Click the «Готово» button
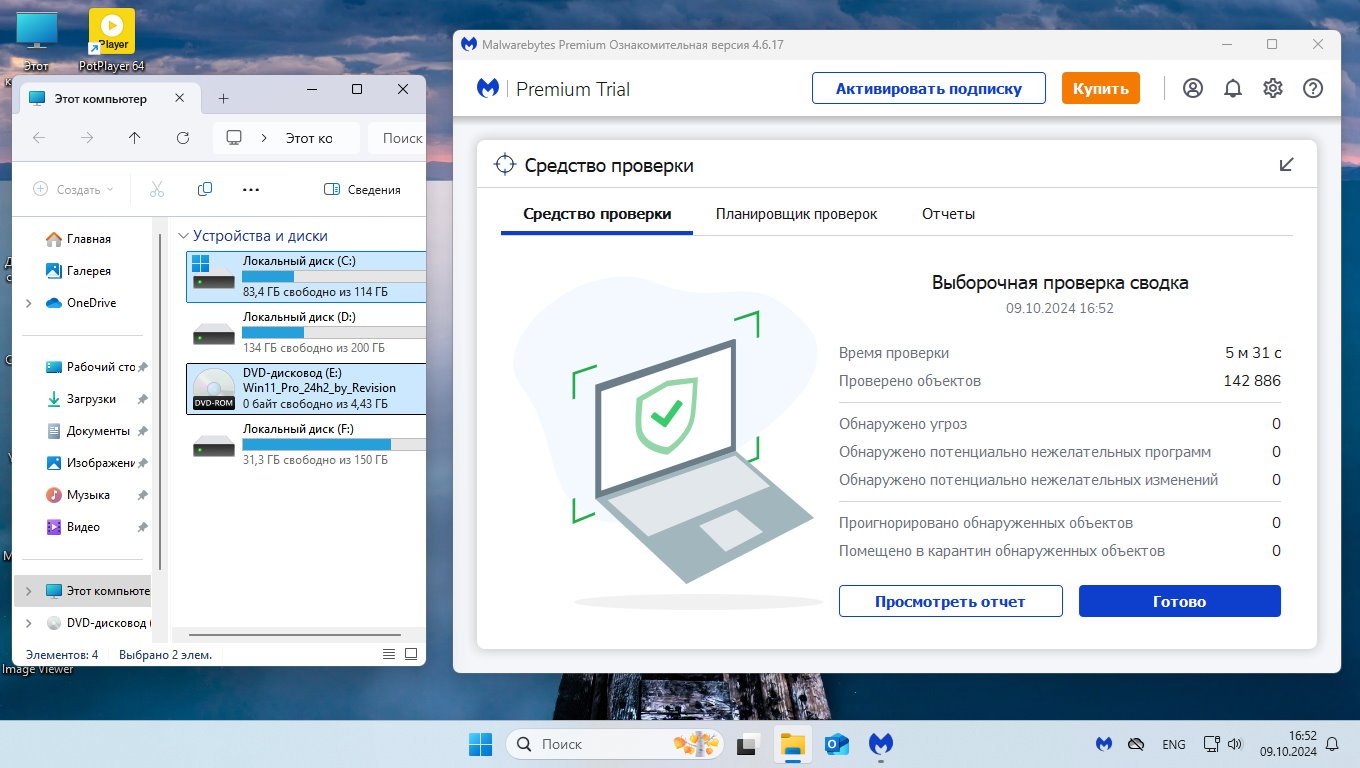Screen dimensions: 1360x768 pyautogui.click(x=1179, y=601)
